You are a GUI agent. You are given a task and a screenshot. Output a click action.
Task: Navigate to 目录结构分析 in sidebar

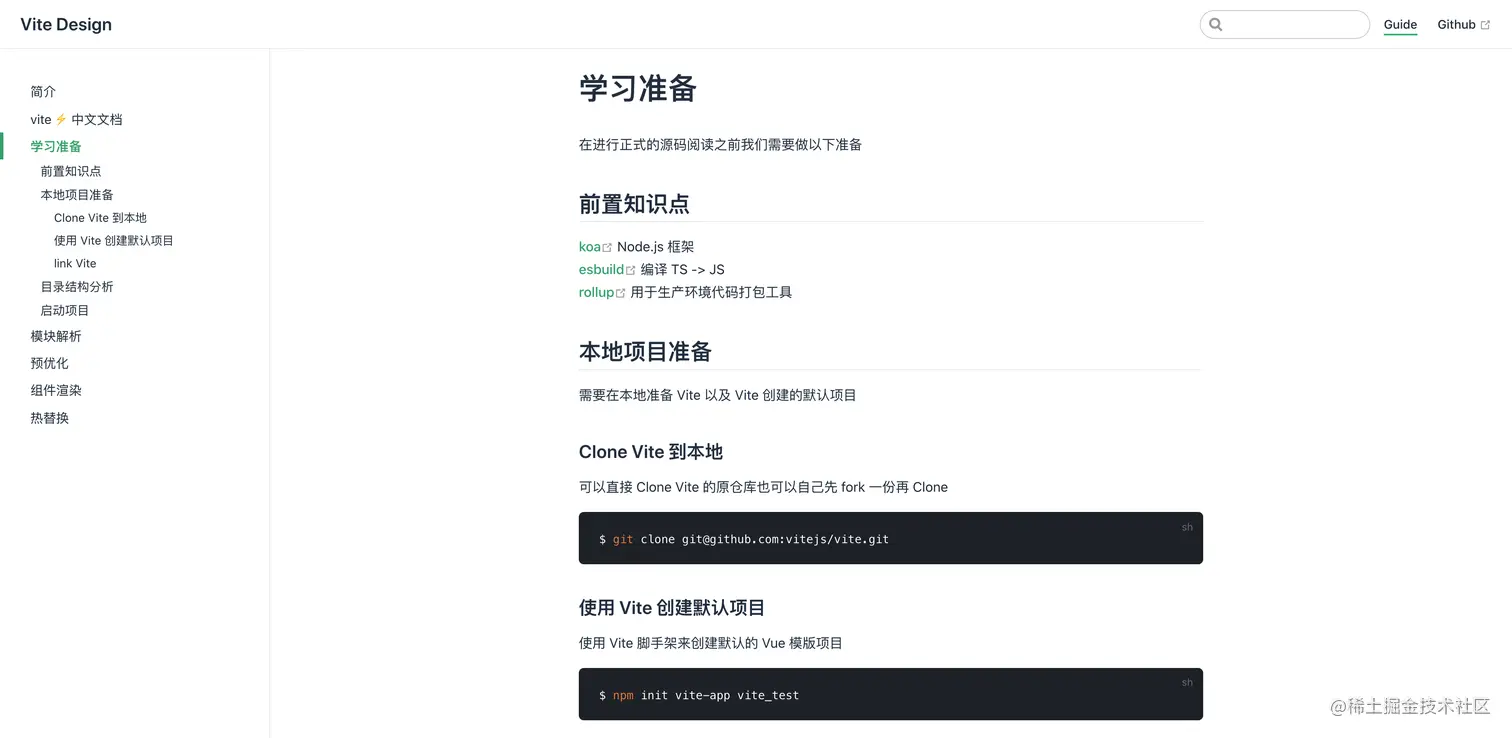(x=77, y=287)
